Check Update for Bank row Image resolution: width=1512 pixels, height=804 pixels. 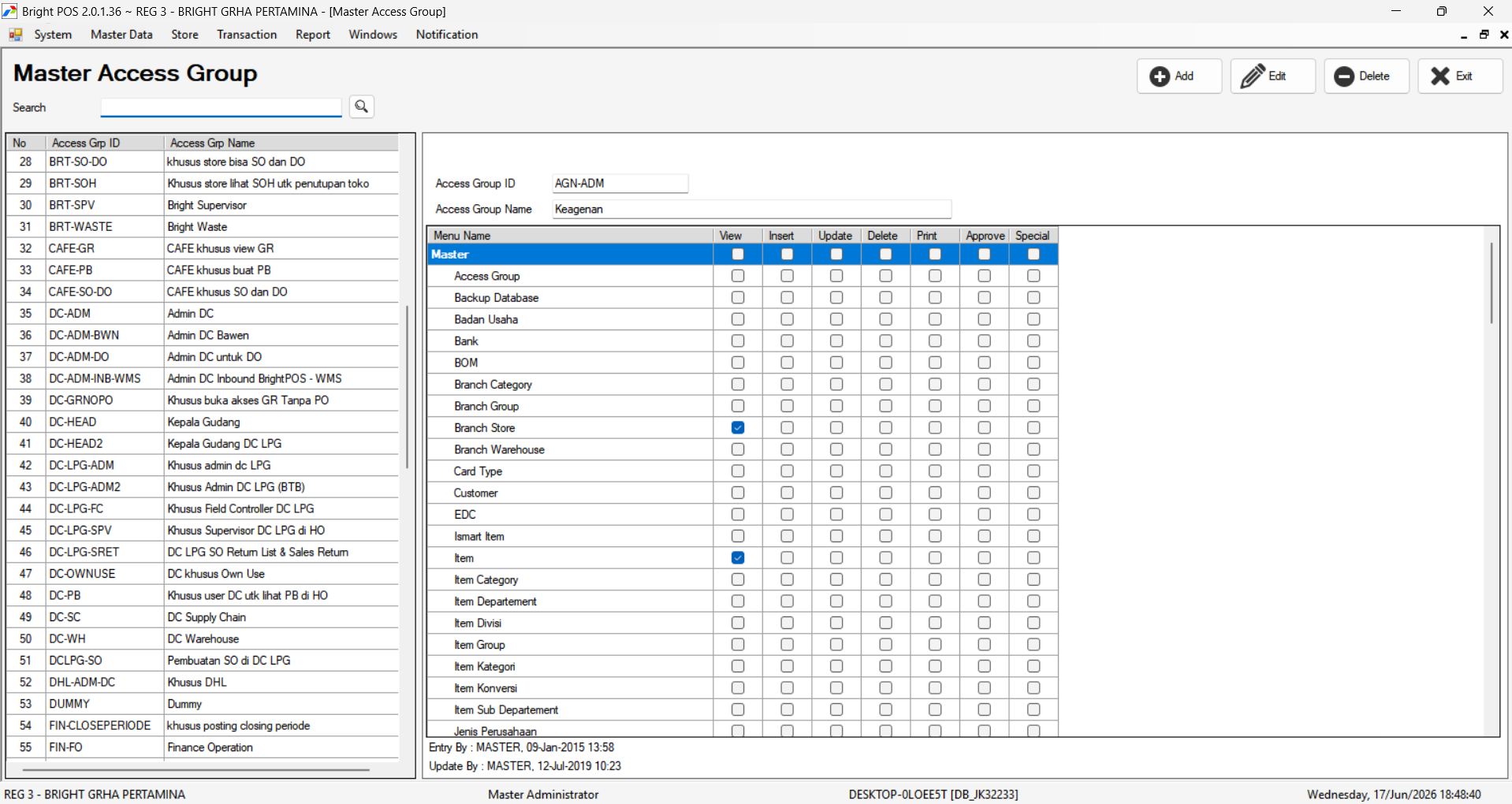point(836,341)
